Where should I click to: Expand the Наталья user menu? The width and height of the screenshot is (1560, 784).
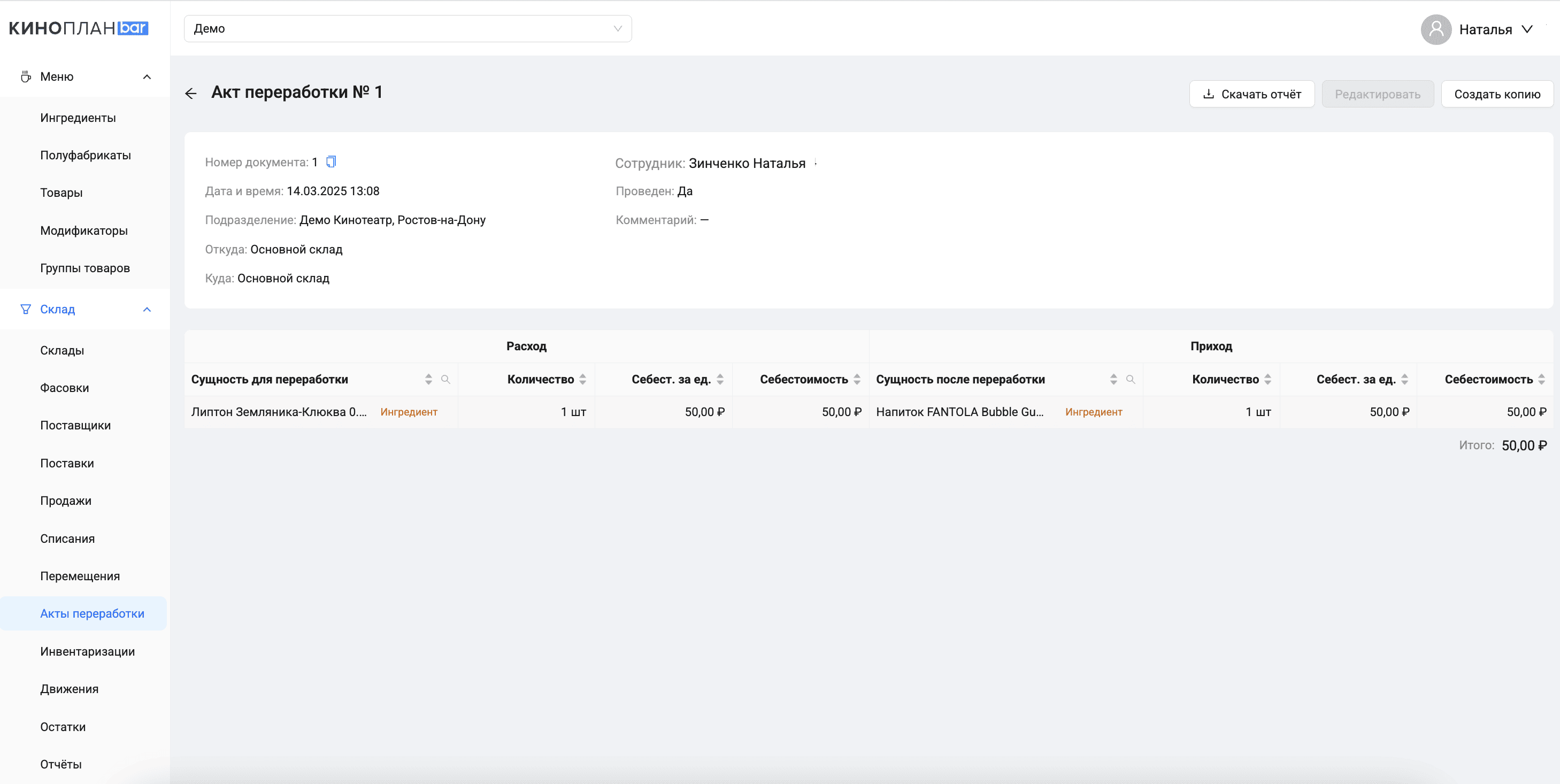[1527, 29]
